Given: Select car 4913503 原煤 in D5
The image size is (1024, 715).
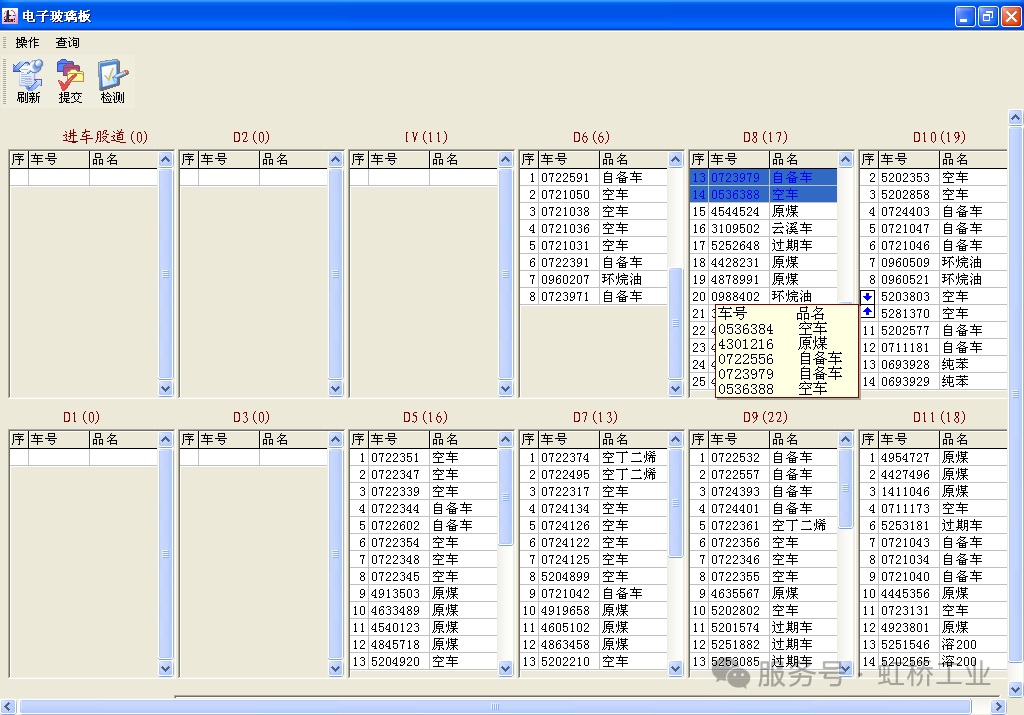Looking at the screenshot, I should pos(423,593).
